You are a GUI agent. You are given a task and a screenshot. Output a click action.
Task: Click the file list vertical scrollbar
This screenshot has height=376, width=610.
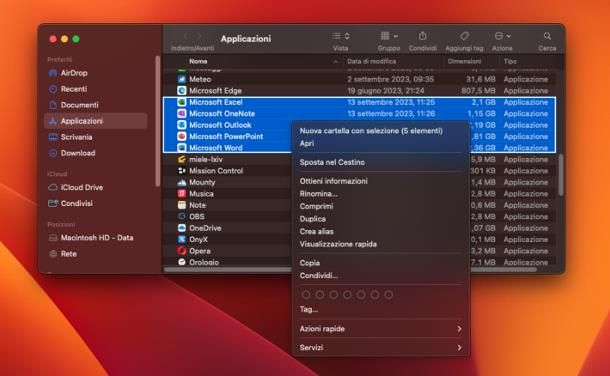click(561, 175)
